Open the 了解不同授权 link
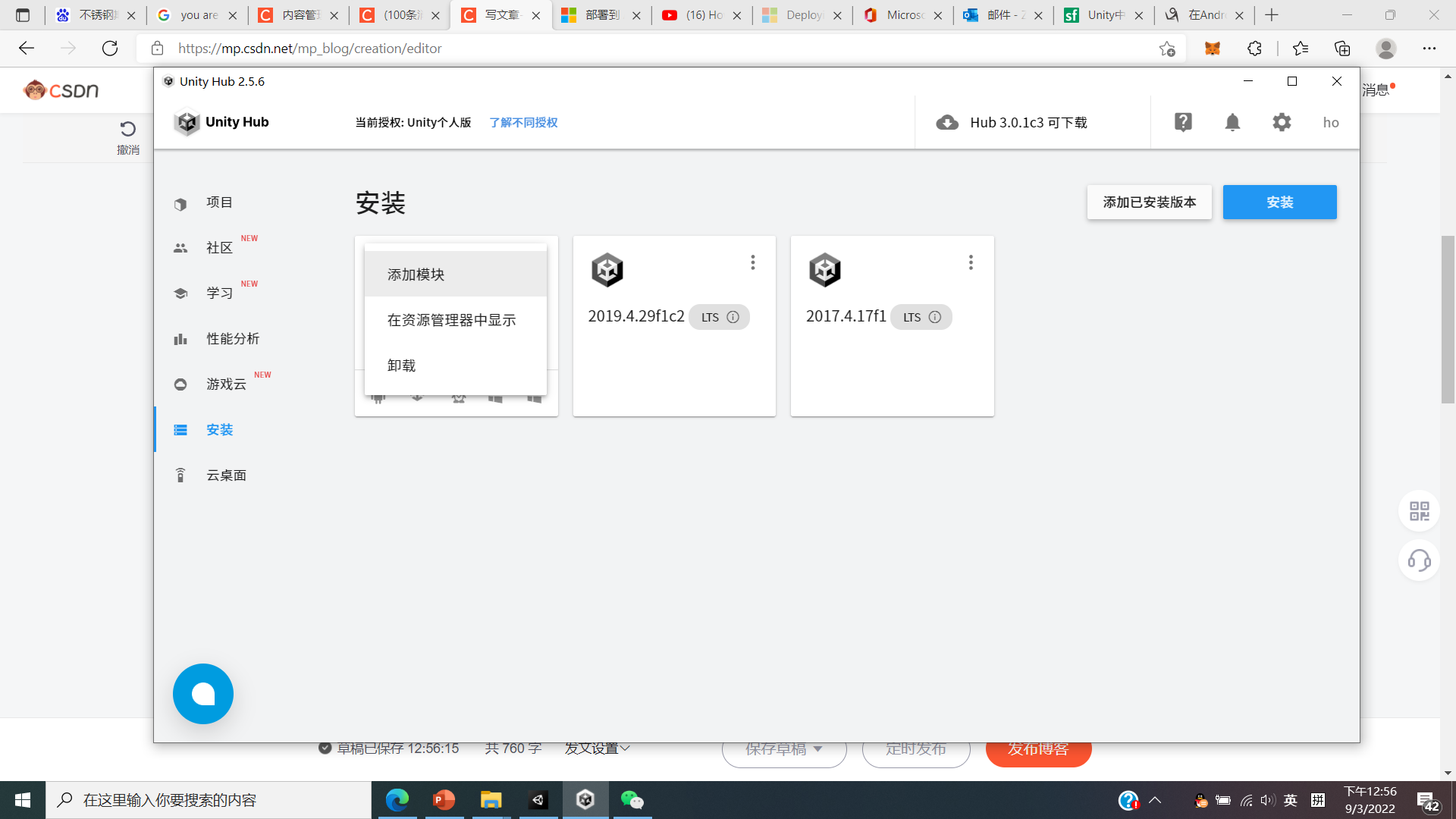This screenshot has width=1456, height=819. coord(523,122)
